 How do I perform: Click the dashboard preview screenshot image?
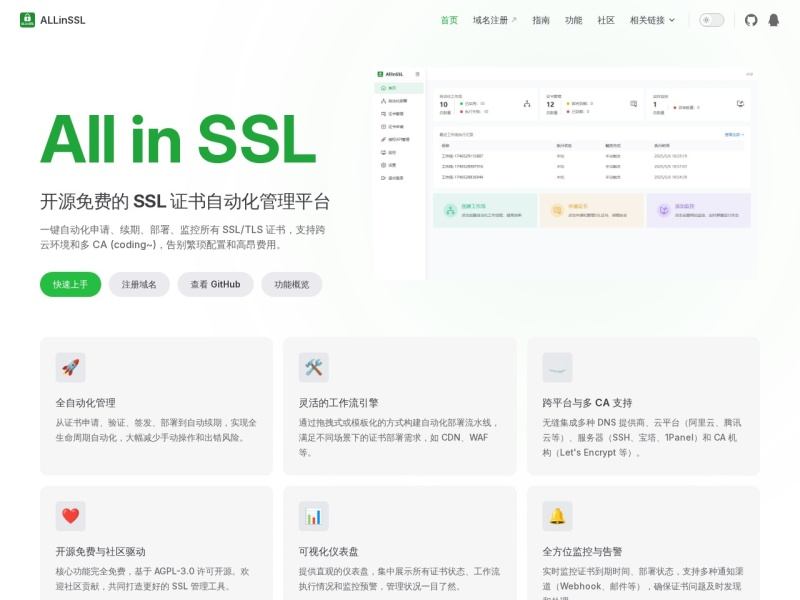(565, 173)
